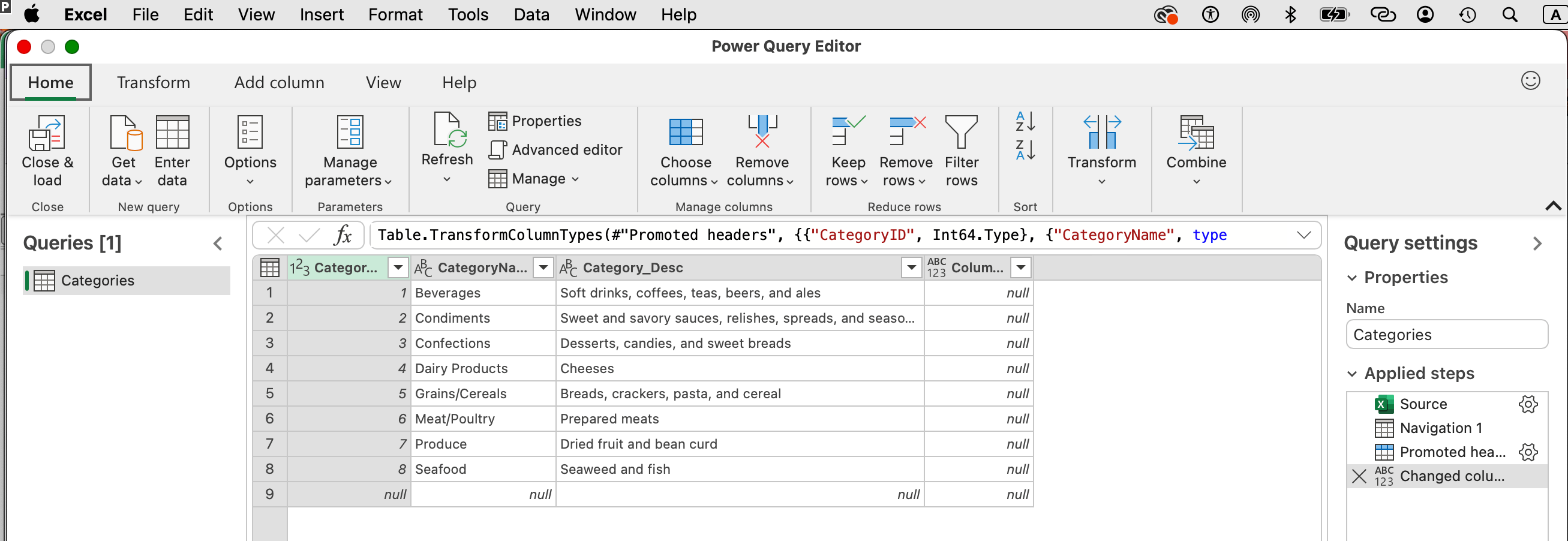Click the Manage parameters icon
The width and height of the screenshot is (1568, 541).
click(350, 132)
